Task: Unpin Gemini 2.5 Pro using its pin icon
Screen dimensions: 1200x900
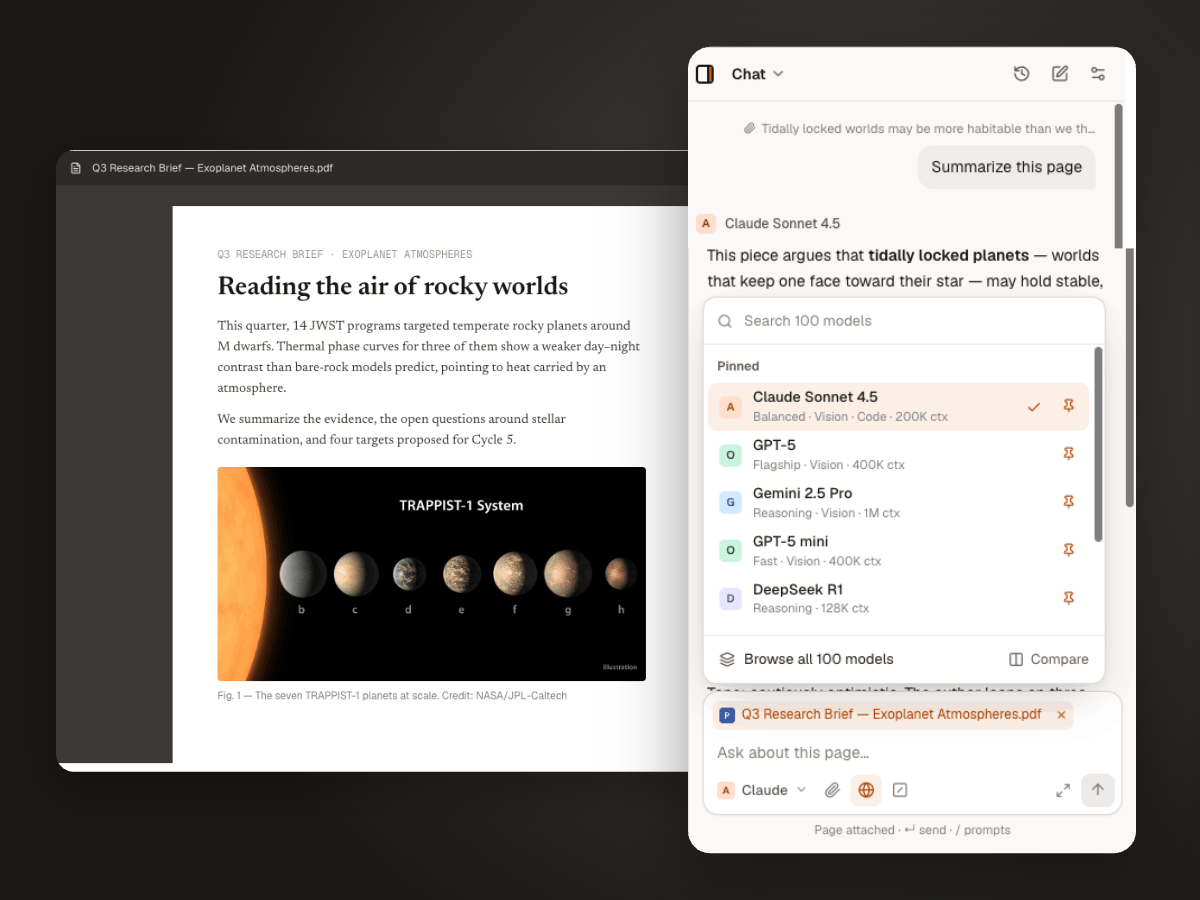Action: point(1069,502)
